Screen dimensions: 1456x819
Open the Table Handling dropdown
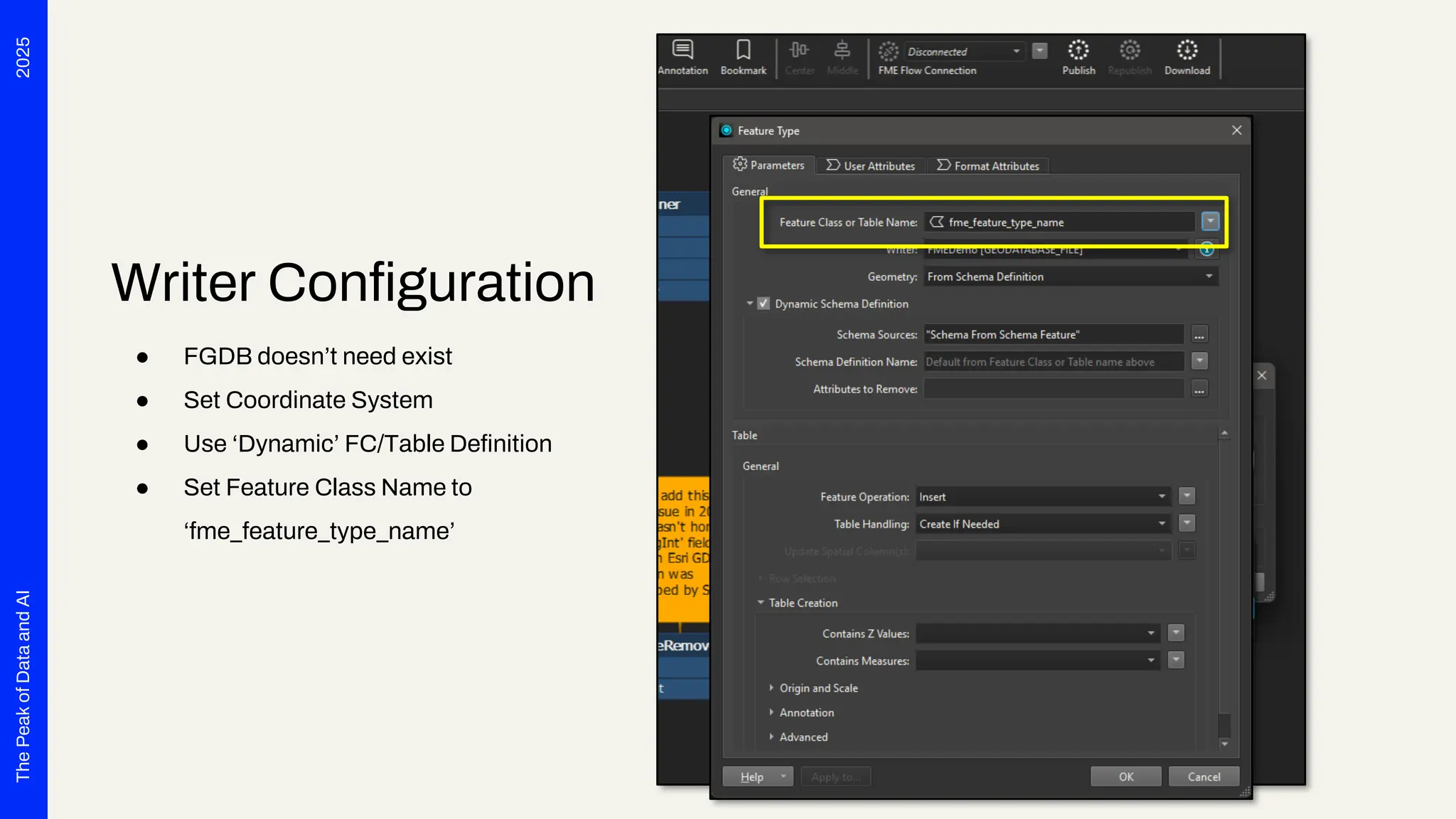1043,524
